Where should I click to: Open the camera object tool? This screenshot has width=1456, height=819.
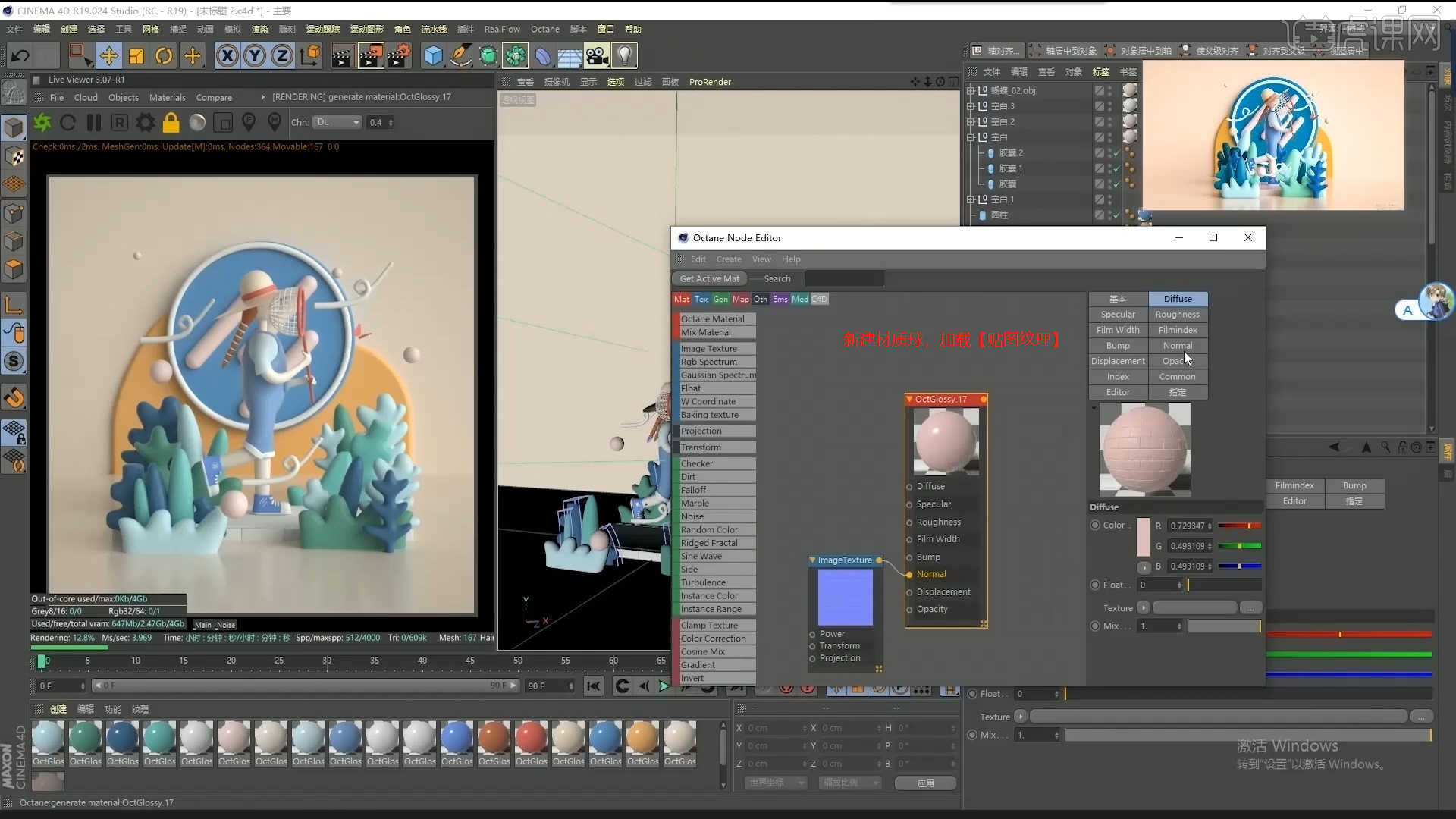pyautogui.click(x=597, y=55)
